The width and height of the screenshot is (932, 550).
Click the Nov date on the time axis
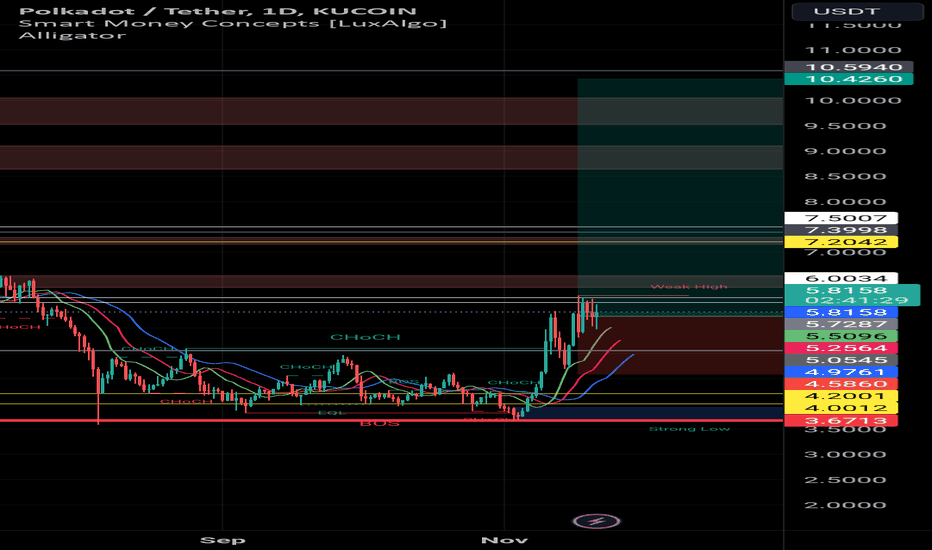click(x=504, y=540)
